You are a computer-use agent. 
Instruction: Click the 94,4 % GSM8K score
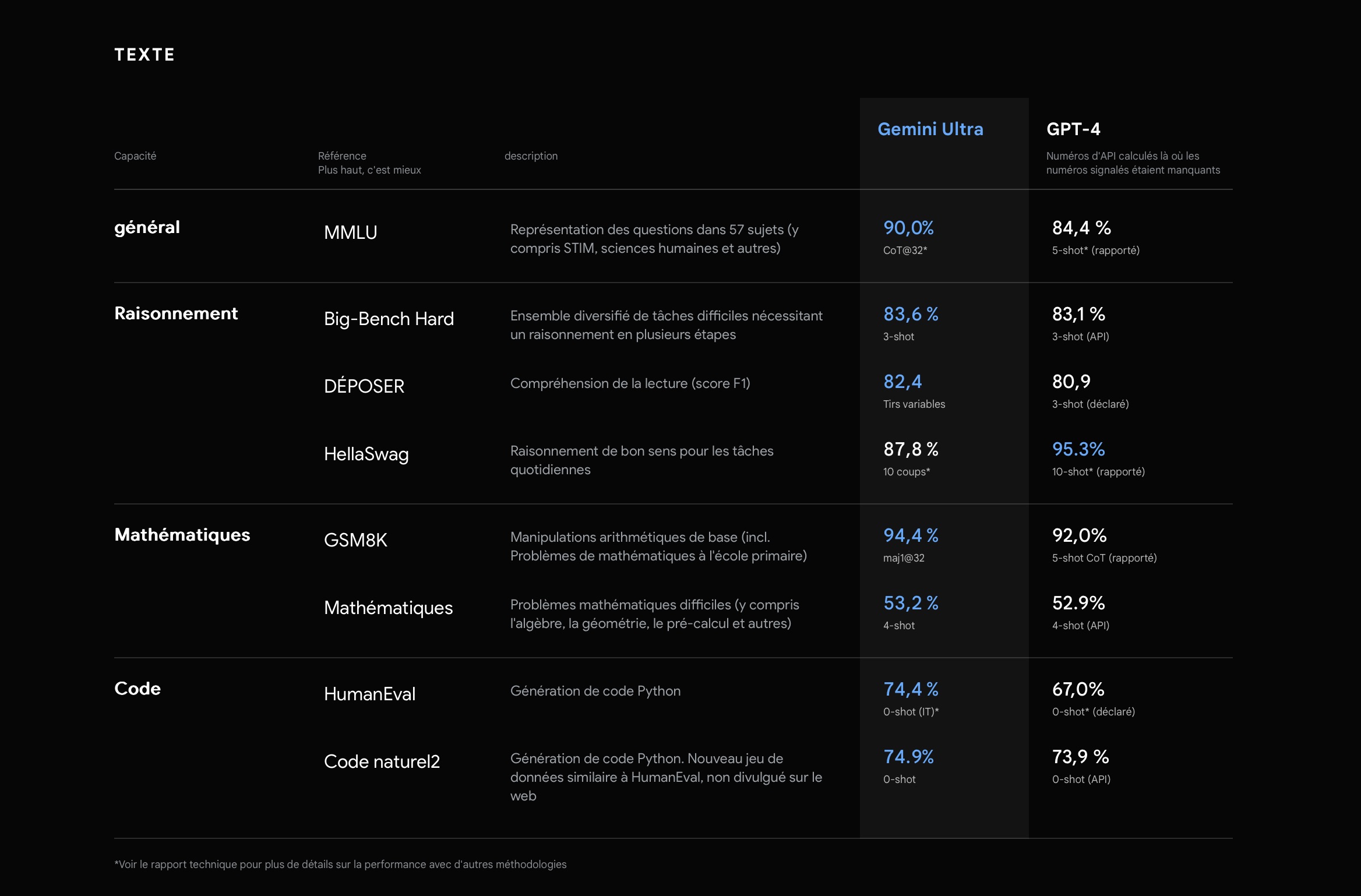tap(911, 535)
